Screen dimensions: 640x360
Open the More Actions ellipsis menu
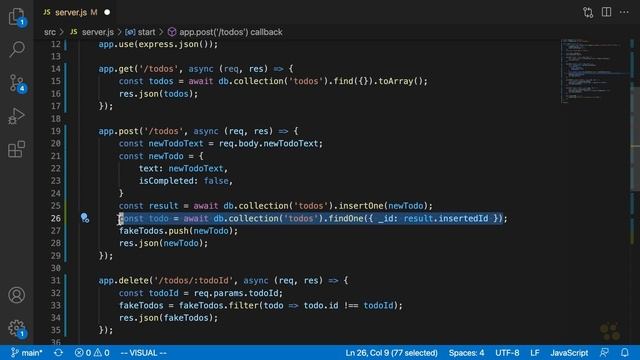624,12
